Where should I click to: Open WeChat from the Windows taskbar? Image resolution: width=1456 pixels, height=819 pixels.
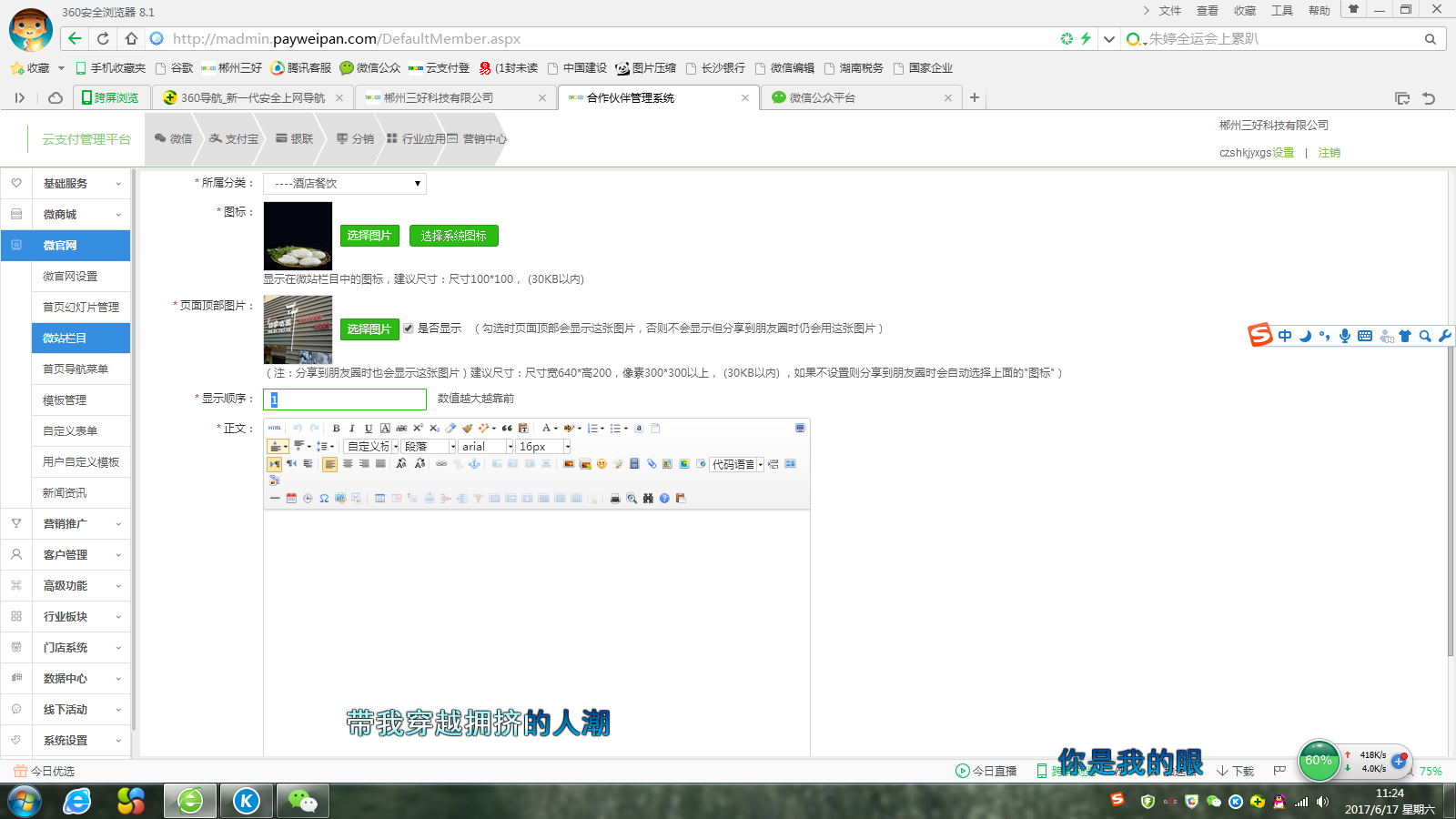[x=303, y=801]
